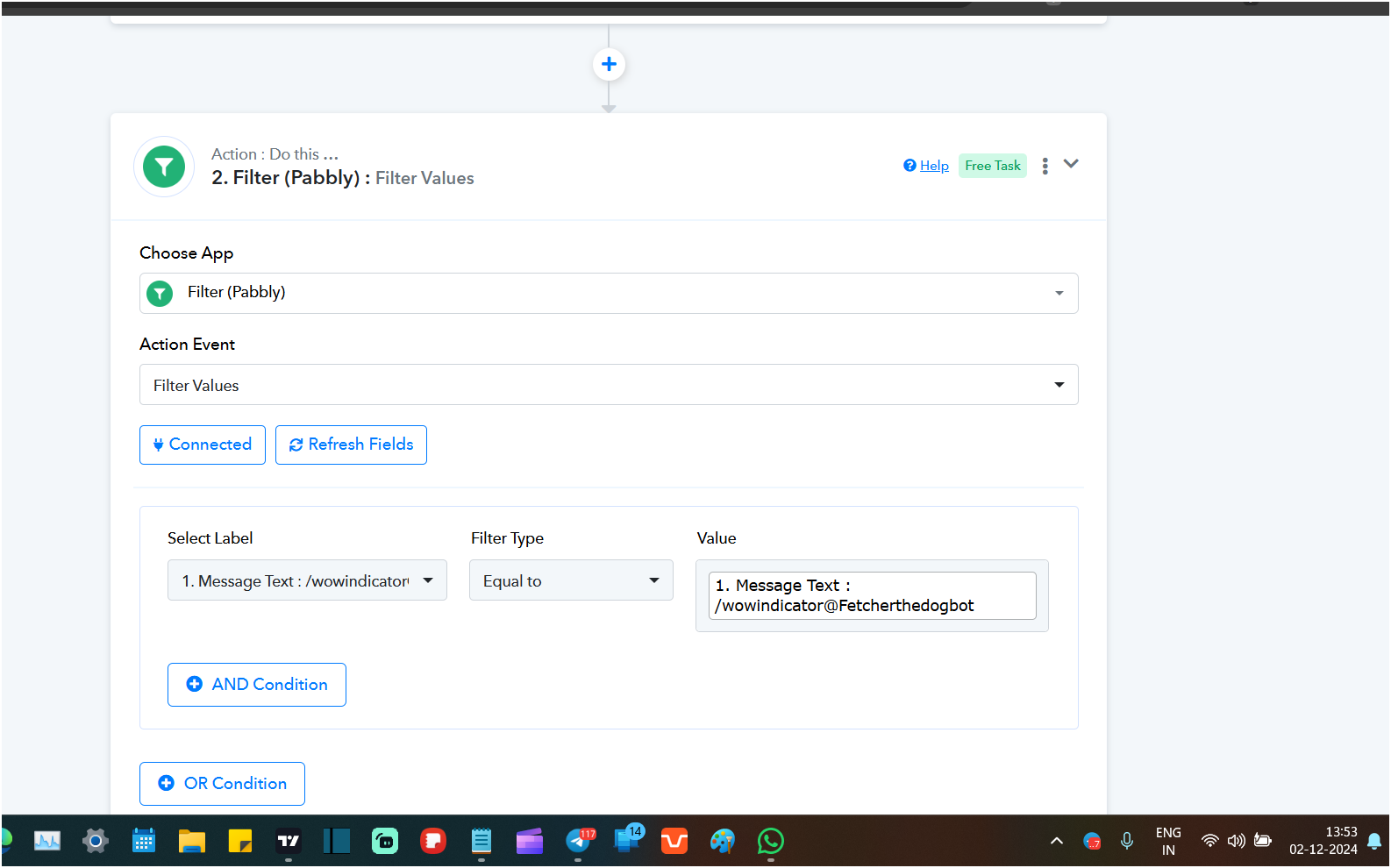
Task: Click the Refresh Fields button
Action: tap(351, 445)
